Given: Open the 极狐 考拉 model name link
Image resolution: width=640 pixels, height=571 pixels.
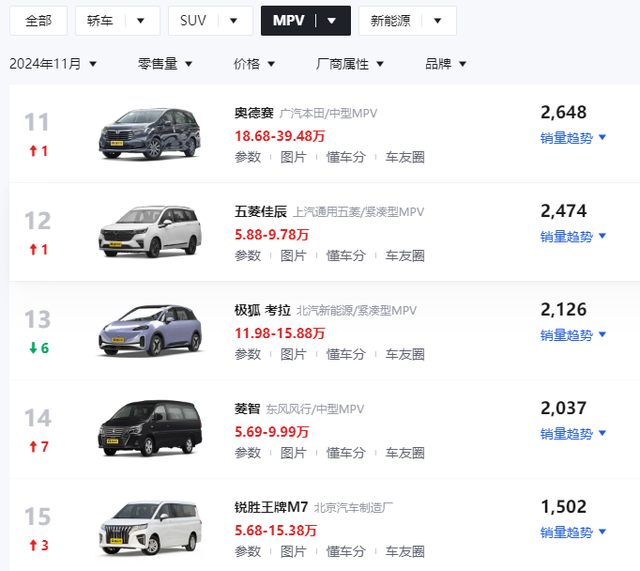Looking at the screenshot, I should tap(262, 311).
